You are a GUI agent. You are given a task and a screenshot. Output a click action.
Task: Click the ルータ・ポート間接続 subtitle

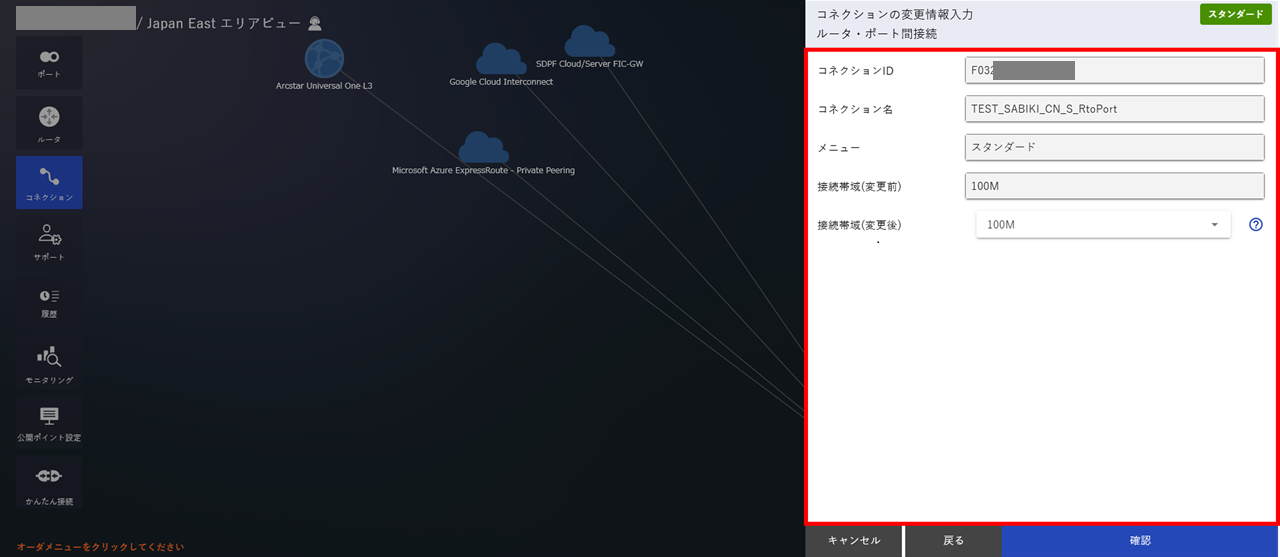click(x=877, y=34)
